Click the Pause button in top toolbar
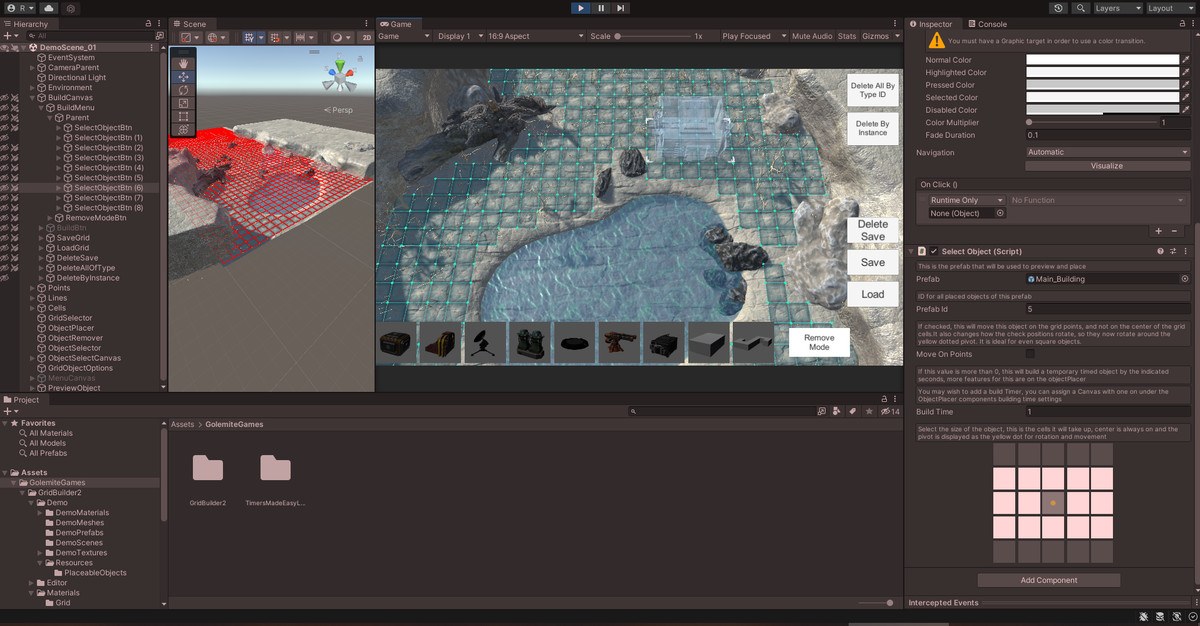This screenshot has width=1200, height=626. [x=601, y=8]
